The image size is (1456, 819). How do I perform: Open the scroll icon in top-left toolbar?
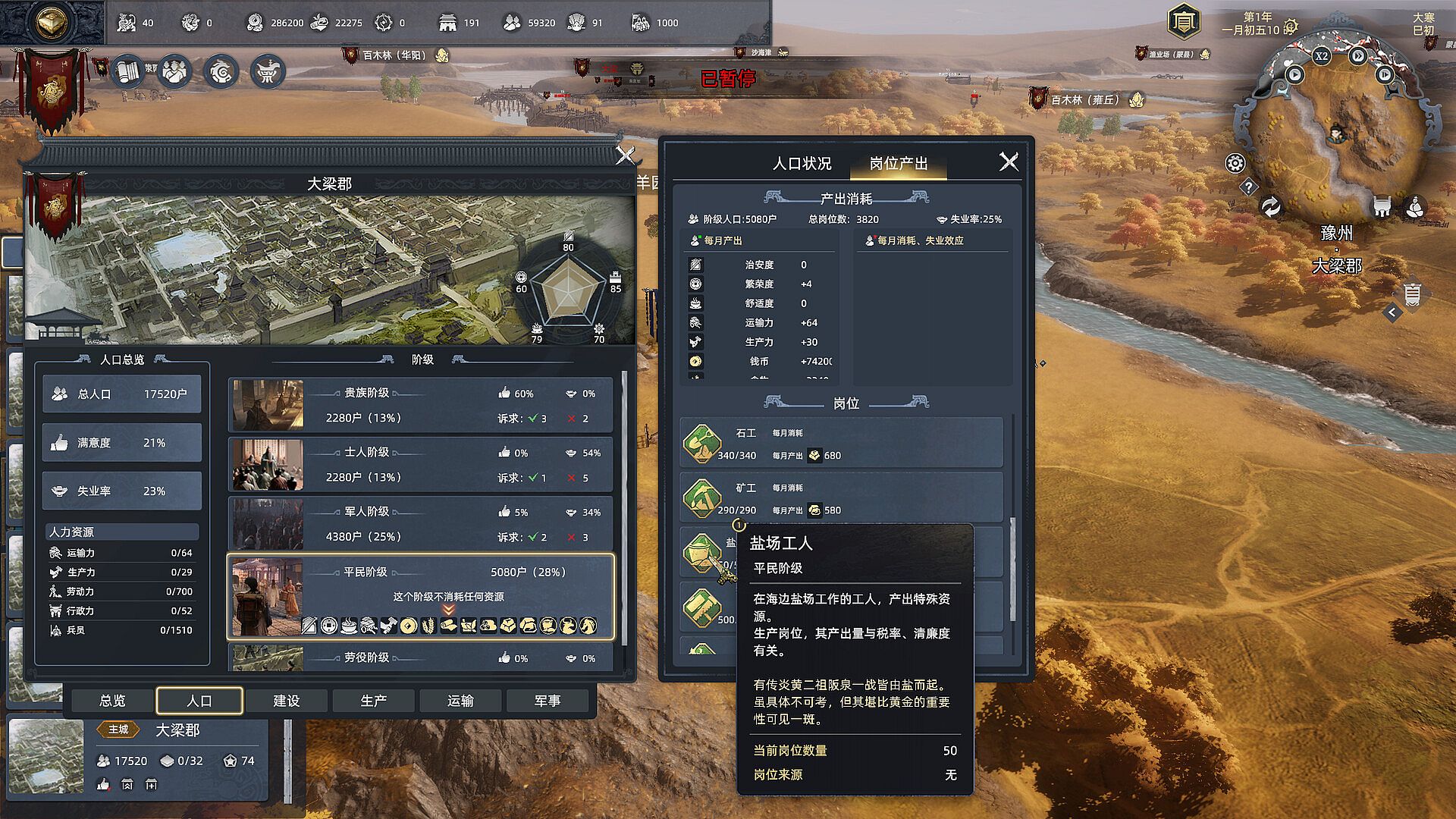pos(127,72)
